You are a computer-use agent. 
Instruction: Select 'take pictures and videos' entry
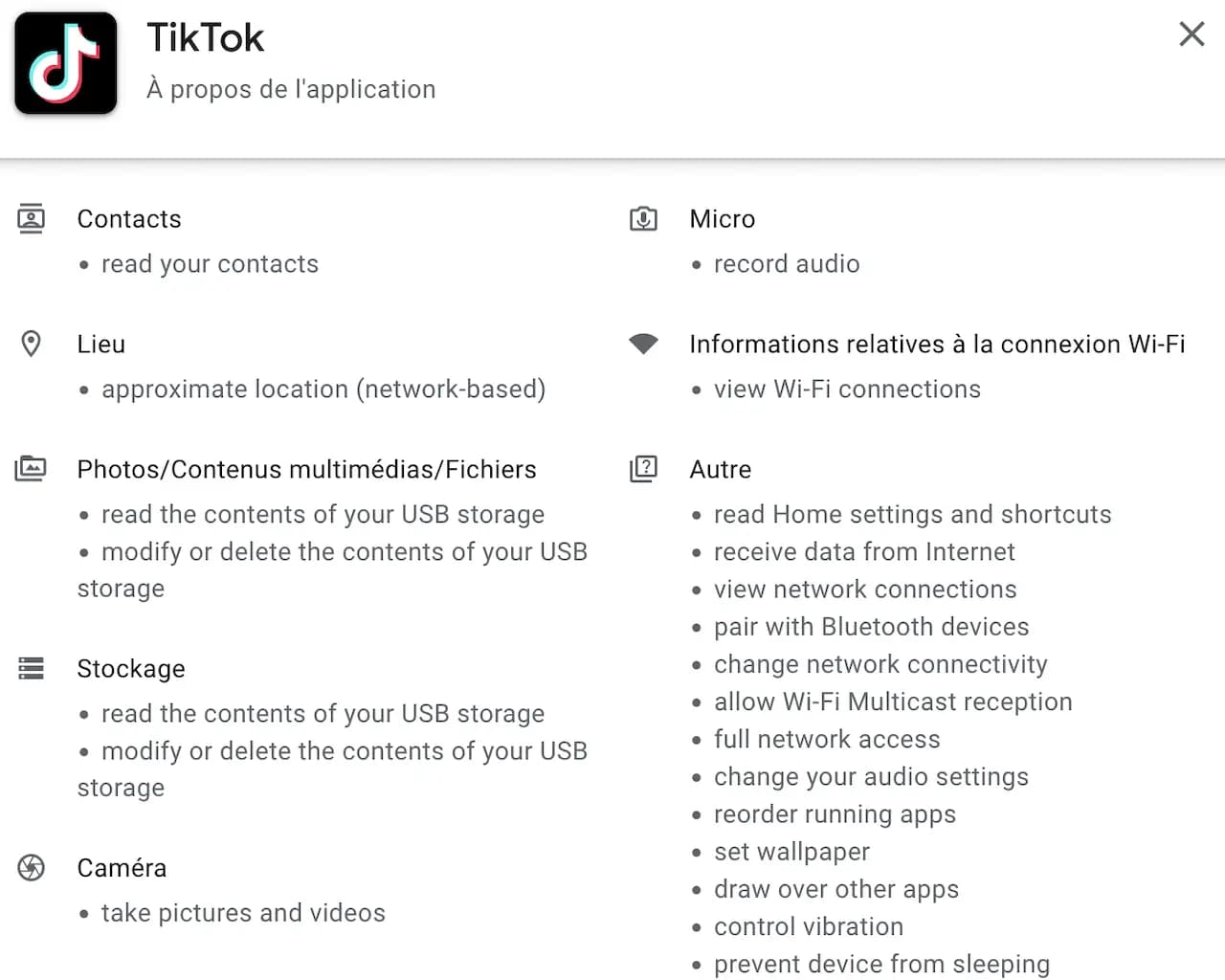pyautogui.click(x=243, y=912)
